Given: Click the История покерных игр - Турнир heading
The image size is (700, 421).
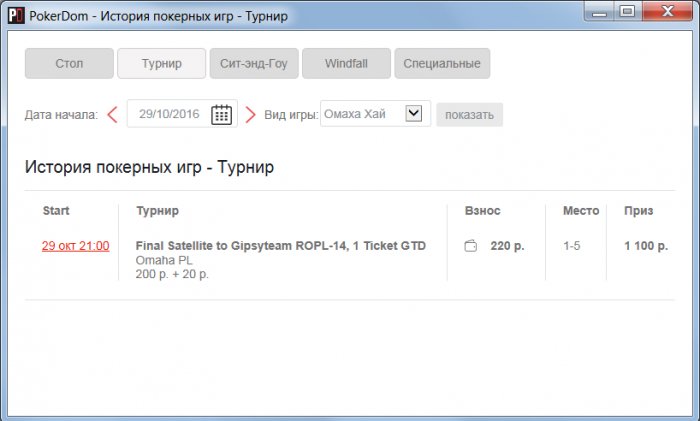Looking at the screenshot, I should [150, 167].
